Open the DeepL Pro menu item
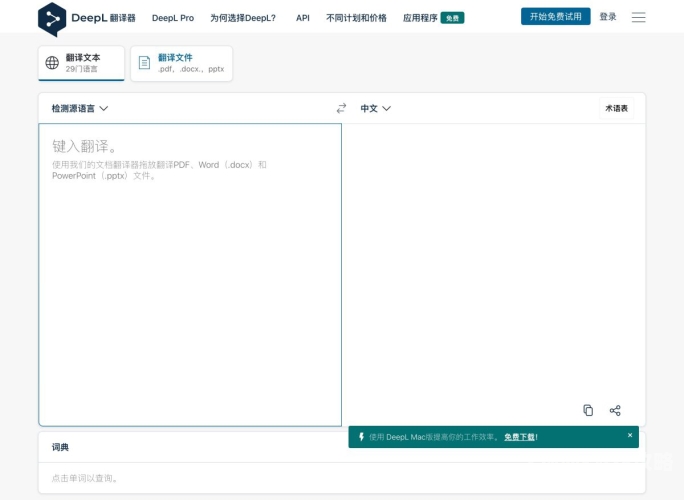This screenshot has width=684, height=500. 173,18
